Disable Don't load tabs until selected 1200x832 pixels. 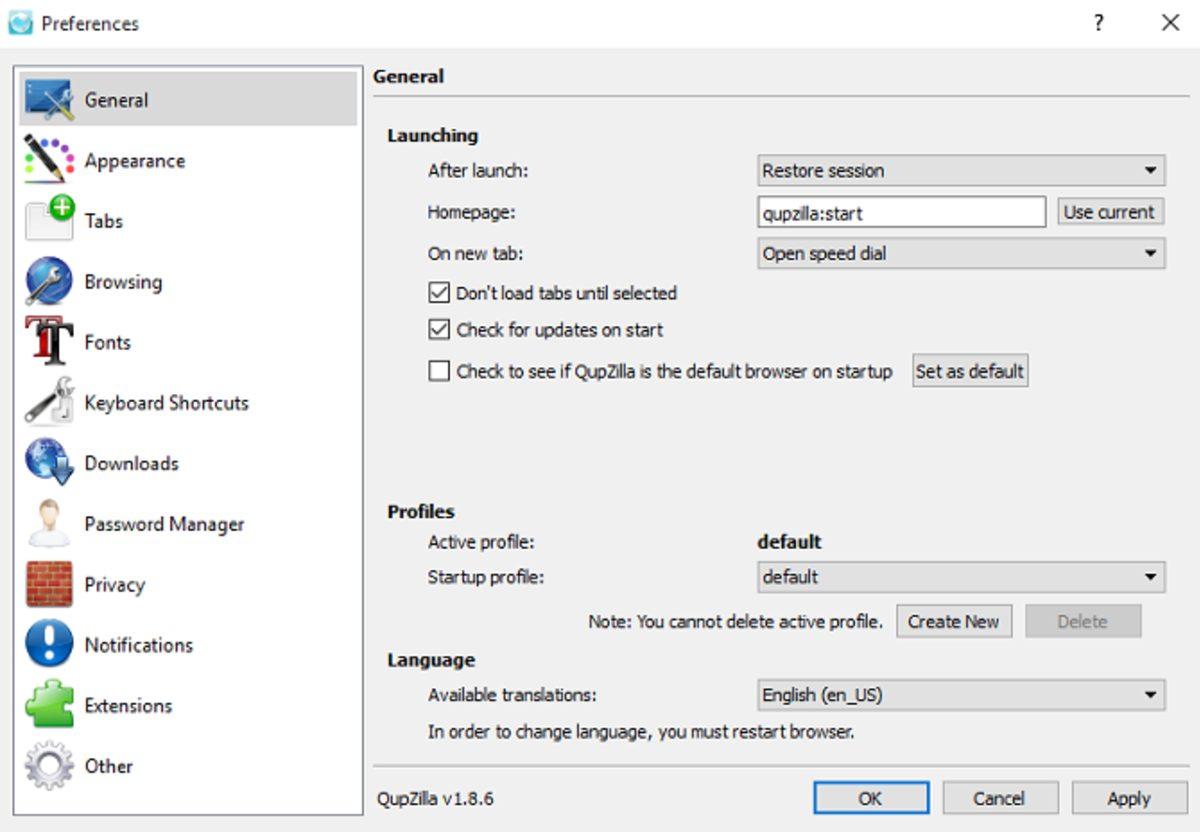pyautogui.click(x=439, y=293)
